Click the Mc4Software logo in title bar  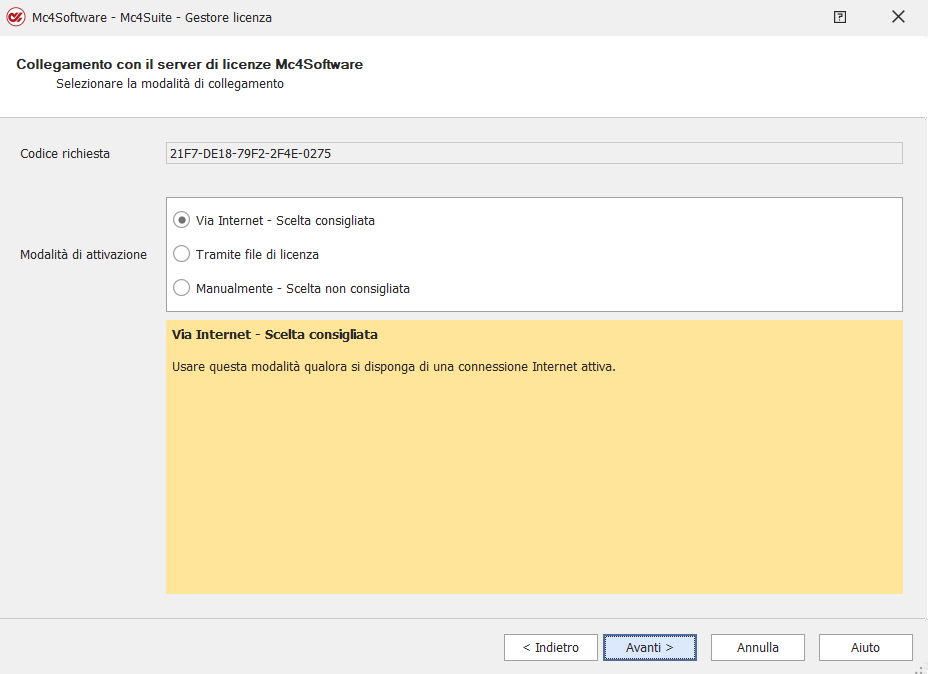pos(15,17)
